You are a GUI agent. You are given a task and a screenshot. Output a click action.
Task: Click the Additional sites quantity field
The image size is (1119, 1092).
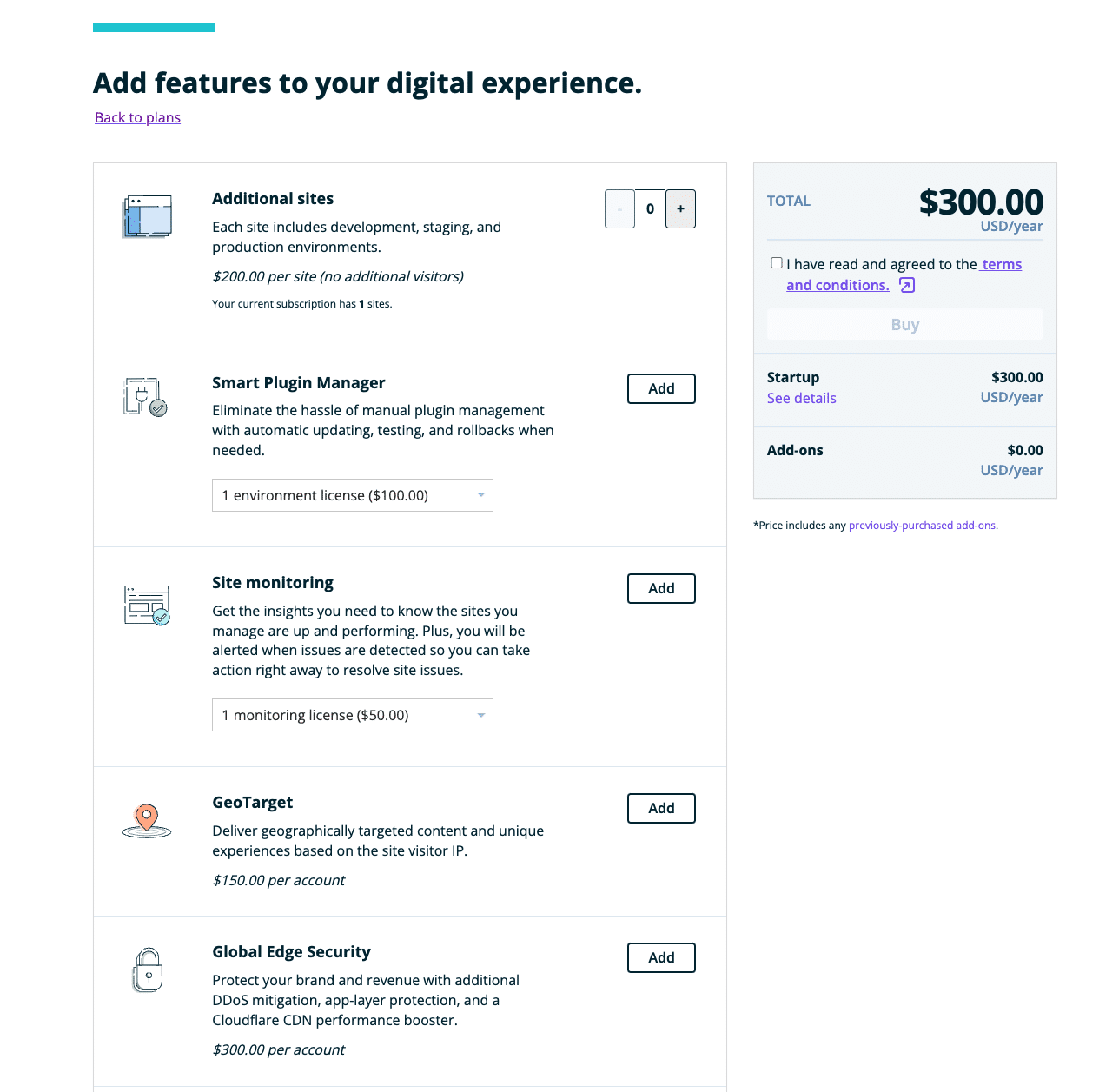point(650,208)
